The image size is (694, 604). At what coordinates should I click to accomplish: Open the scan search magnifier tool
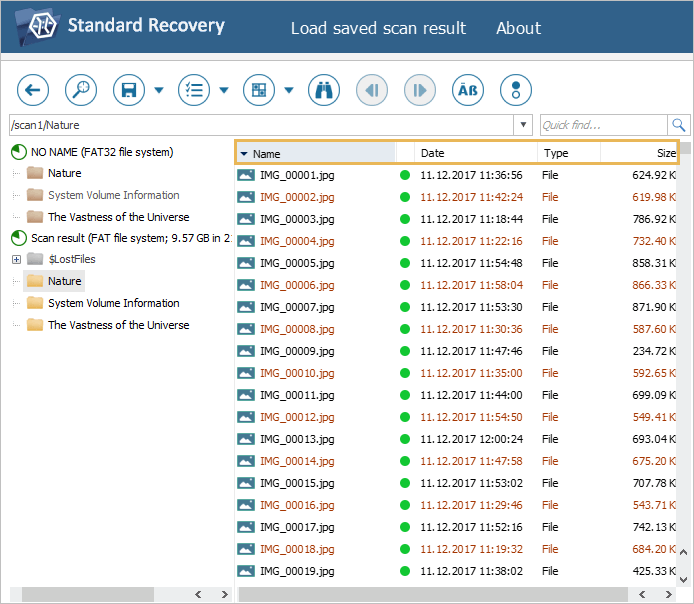(x=81, y=90)
